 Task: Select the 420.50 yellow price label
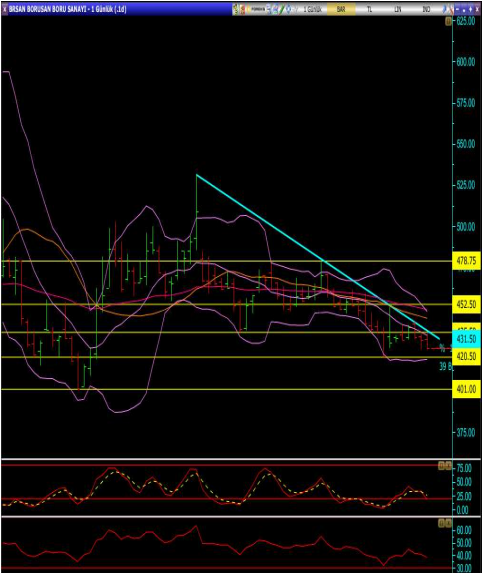[466, 356]
